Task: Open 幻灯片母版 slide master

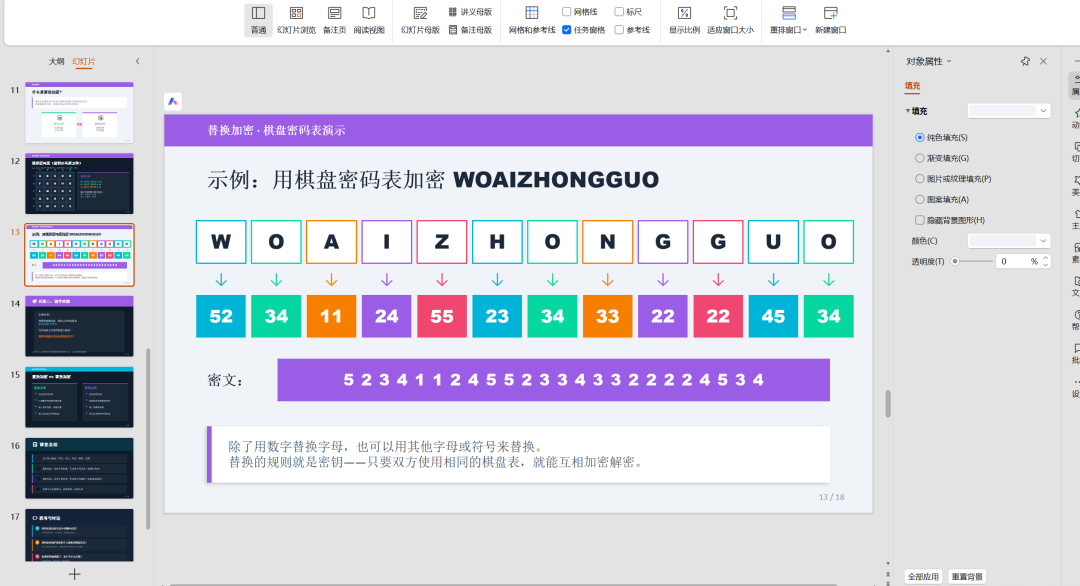Action: click(420, 20)
